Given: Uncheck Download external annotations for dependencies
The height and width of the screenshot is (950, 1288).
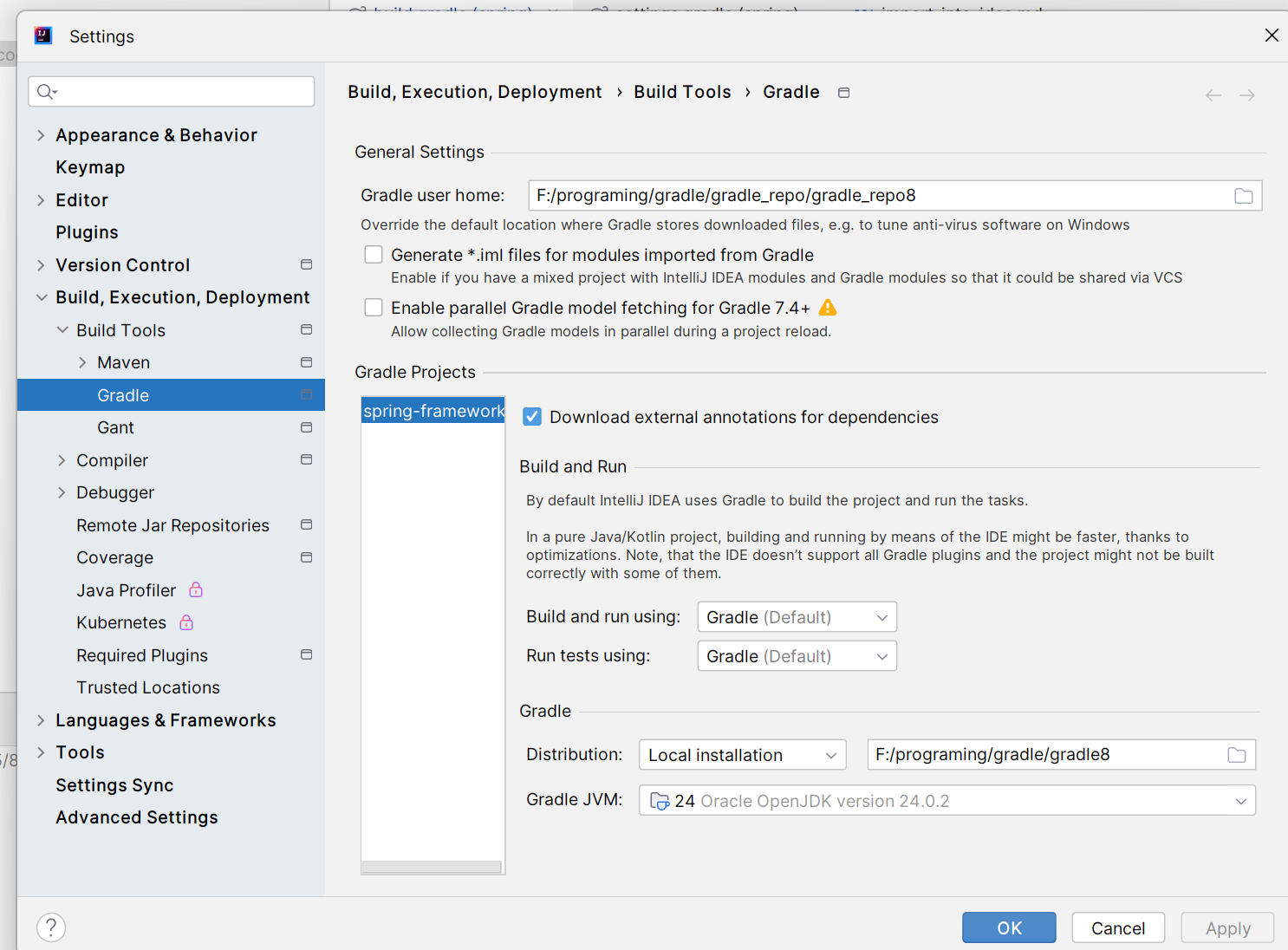Looking at the screenshot, I should 532,417.
